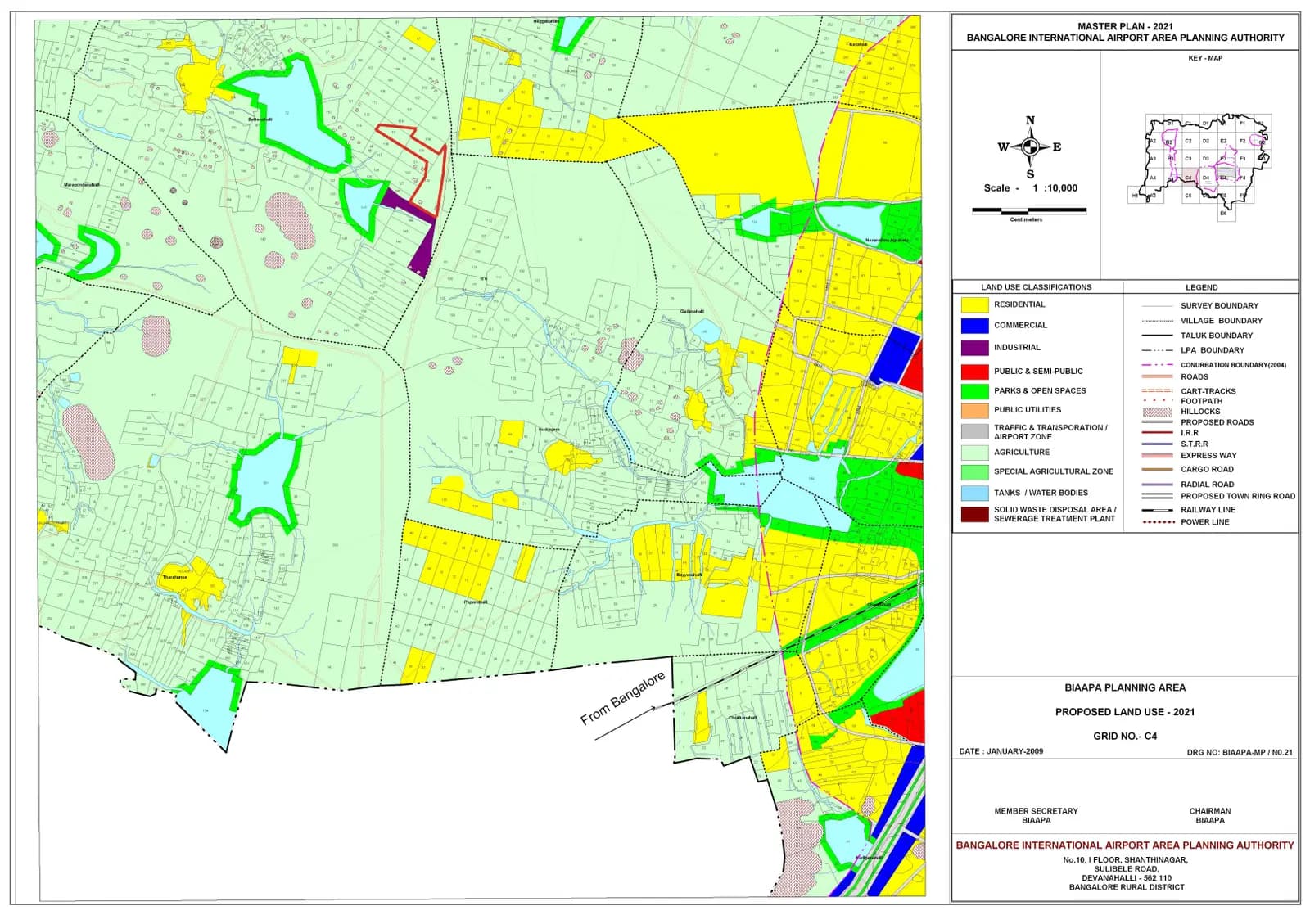Click the 'LEGEND' header text
The height and width of the screenshot is (924, 1310).
click(1202, 287)
